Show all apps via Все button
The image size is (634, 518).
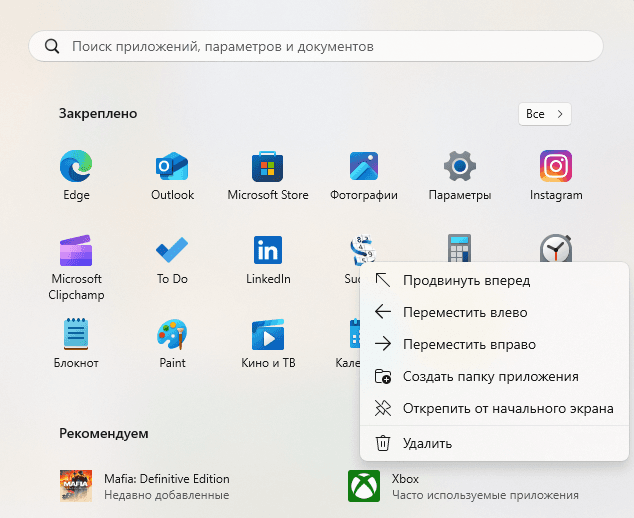545,114
